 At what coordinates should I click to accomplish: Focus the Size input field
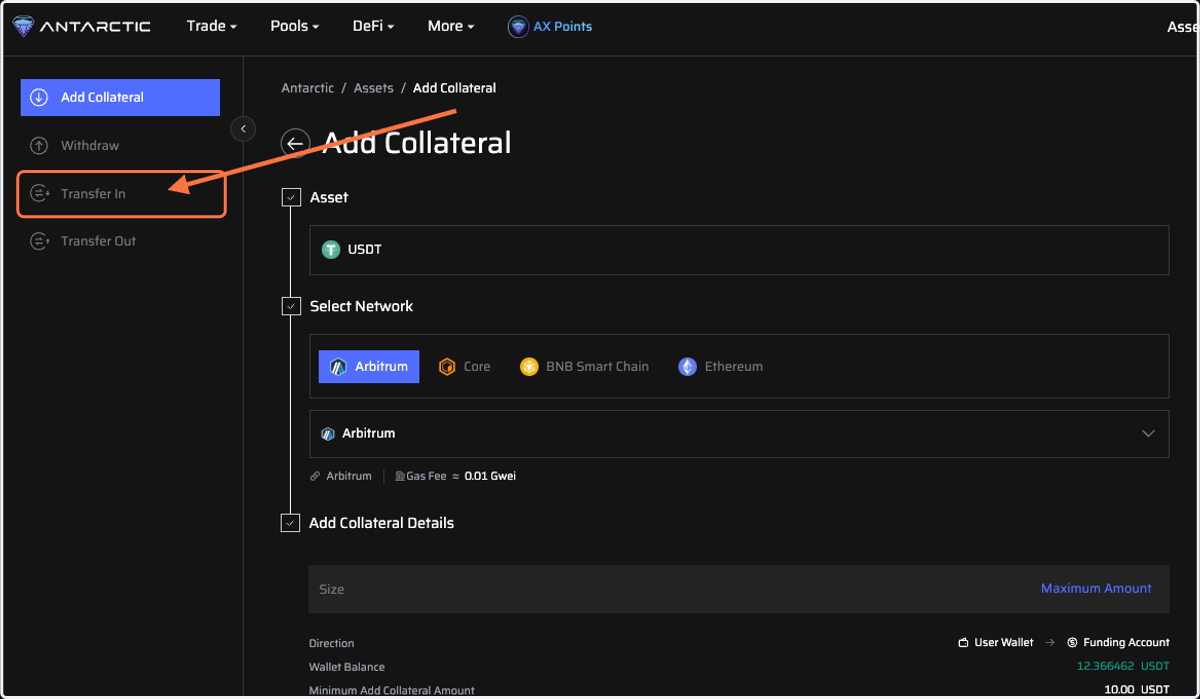tap(739, 589)
